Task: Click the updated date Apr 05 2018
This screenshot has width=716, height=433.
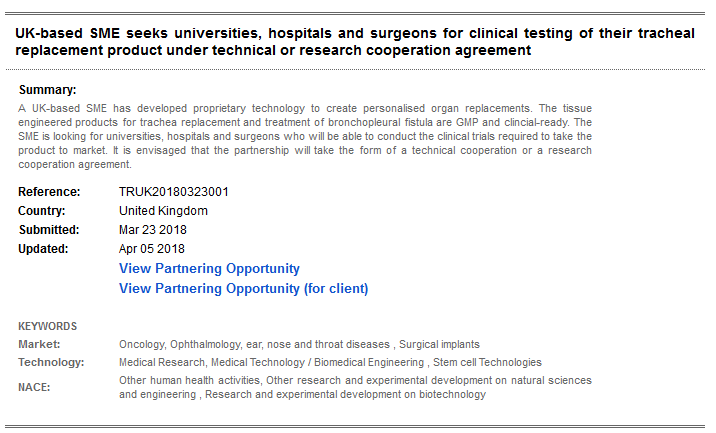Action: point(152,249)
